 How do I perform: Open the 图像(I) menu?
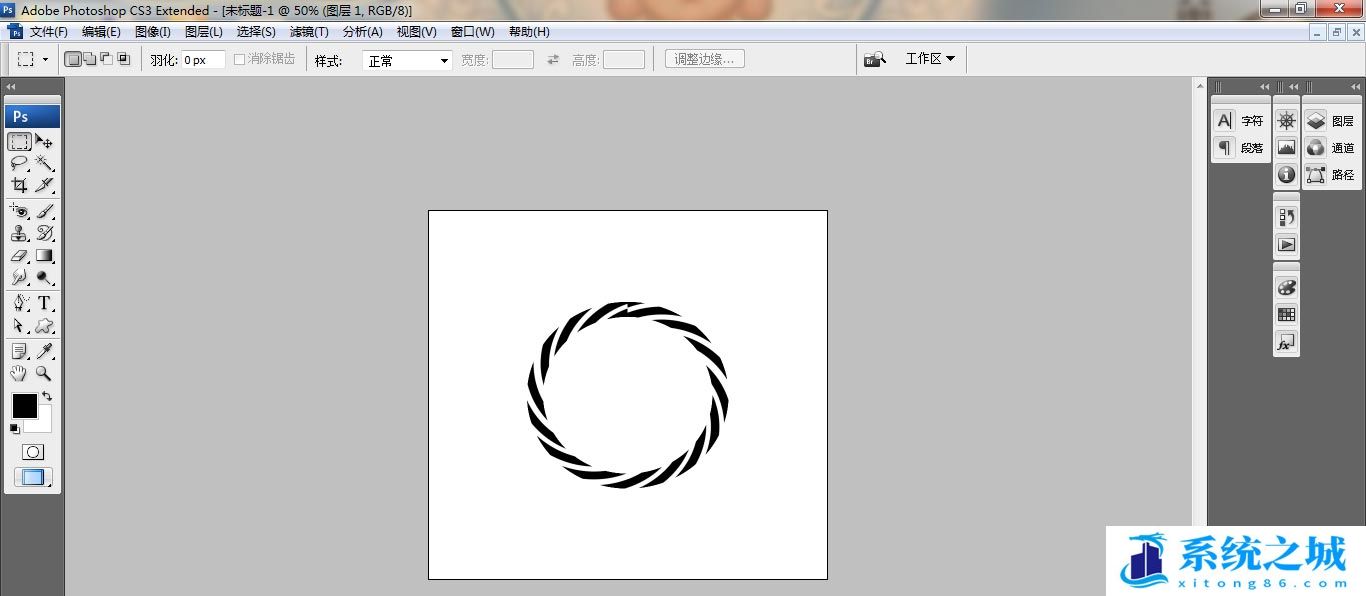pyautogui.click(x=153, y=32)
